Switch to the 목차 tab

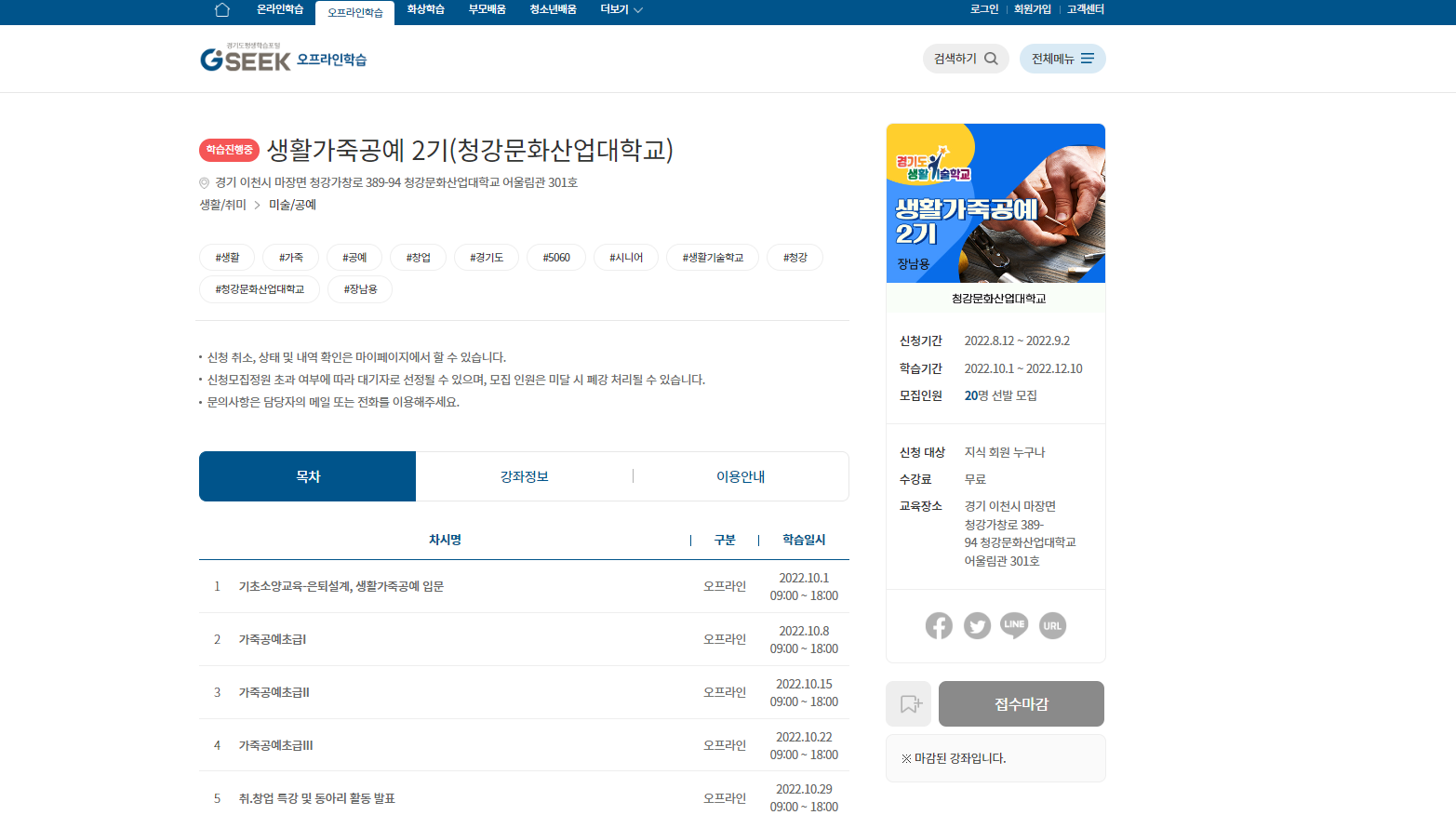coord(308,476)
